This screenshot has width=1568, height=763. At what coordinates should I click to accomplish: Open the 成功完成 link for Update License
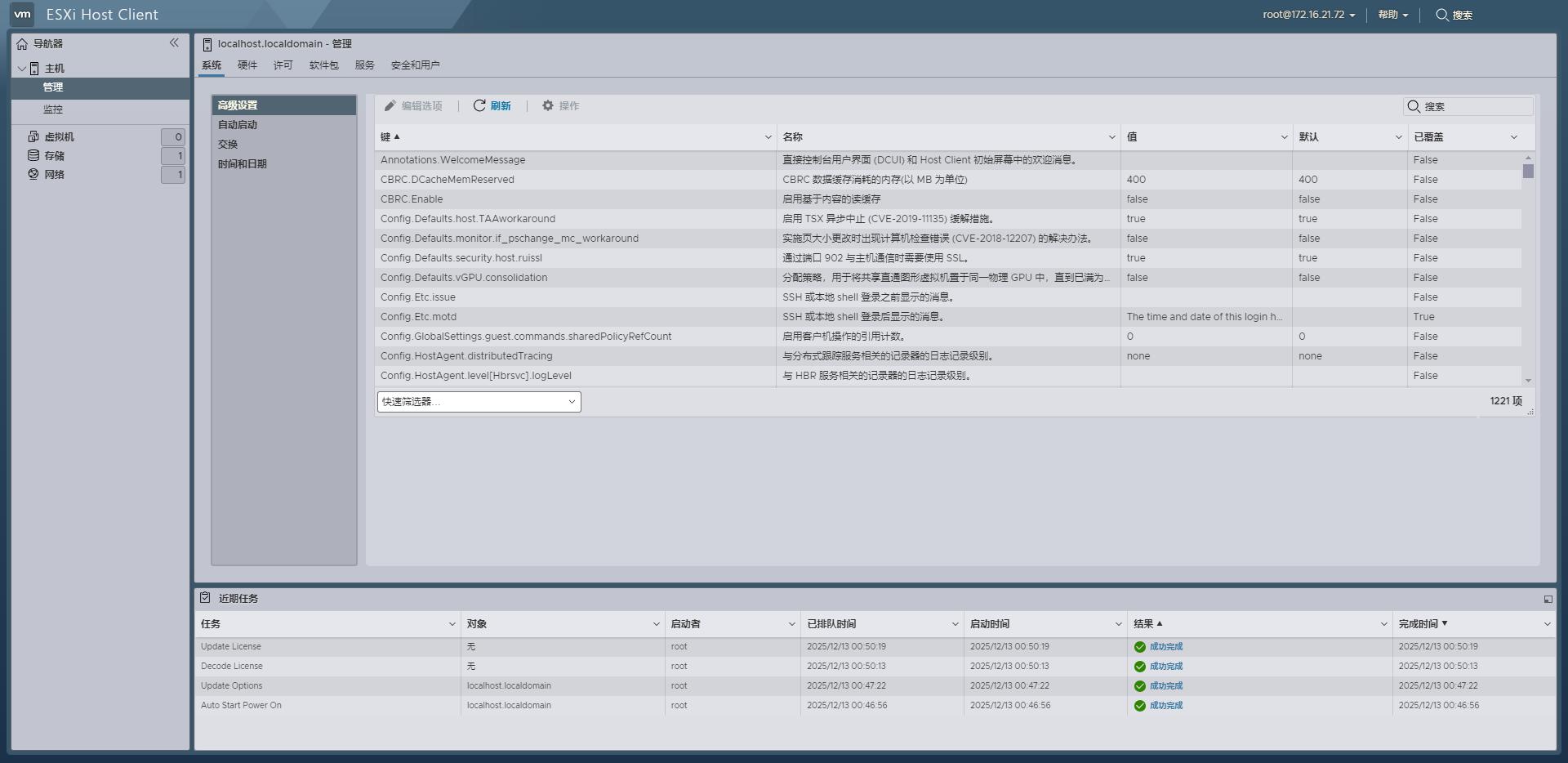coord(1165,645)
